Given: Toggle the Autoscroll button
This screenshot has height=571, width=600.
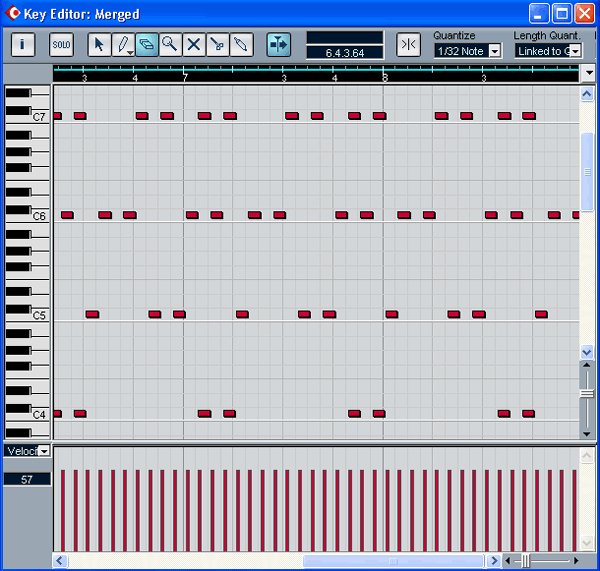Looking at the screenshot, I should click(279, 45).
